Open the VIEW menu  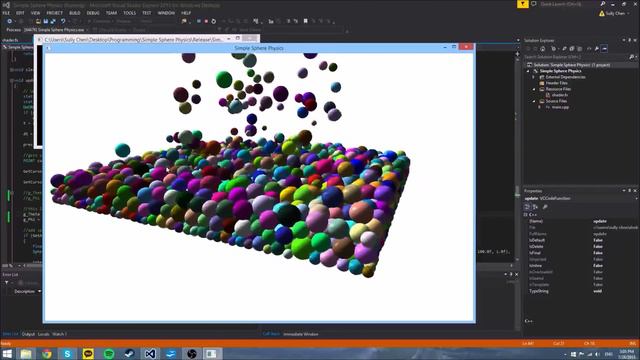(x=35, y=13)
